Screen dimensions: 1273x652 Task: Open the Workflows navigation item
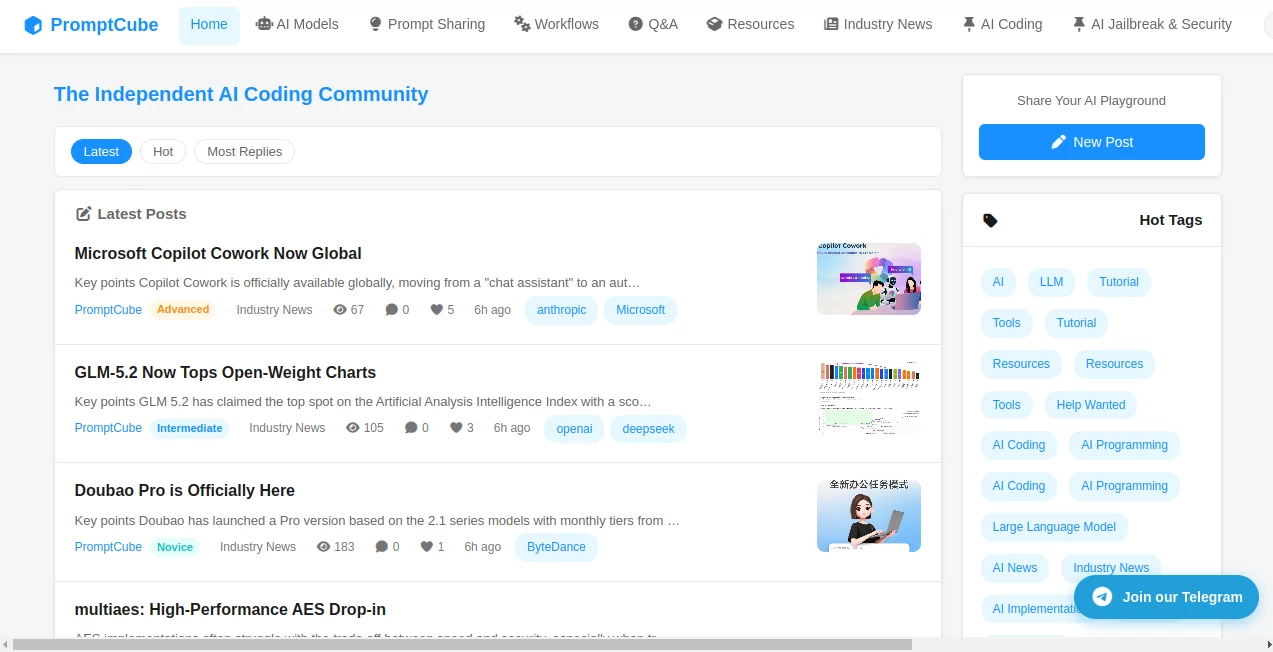tap(556, 25)
